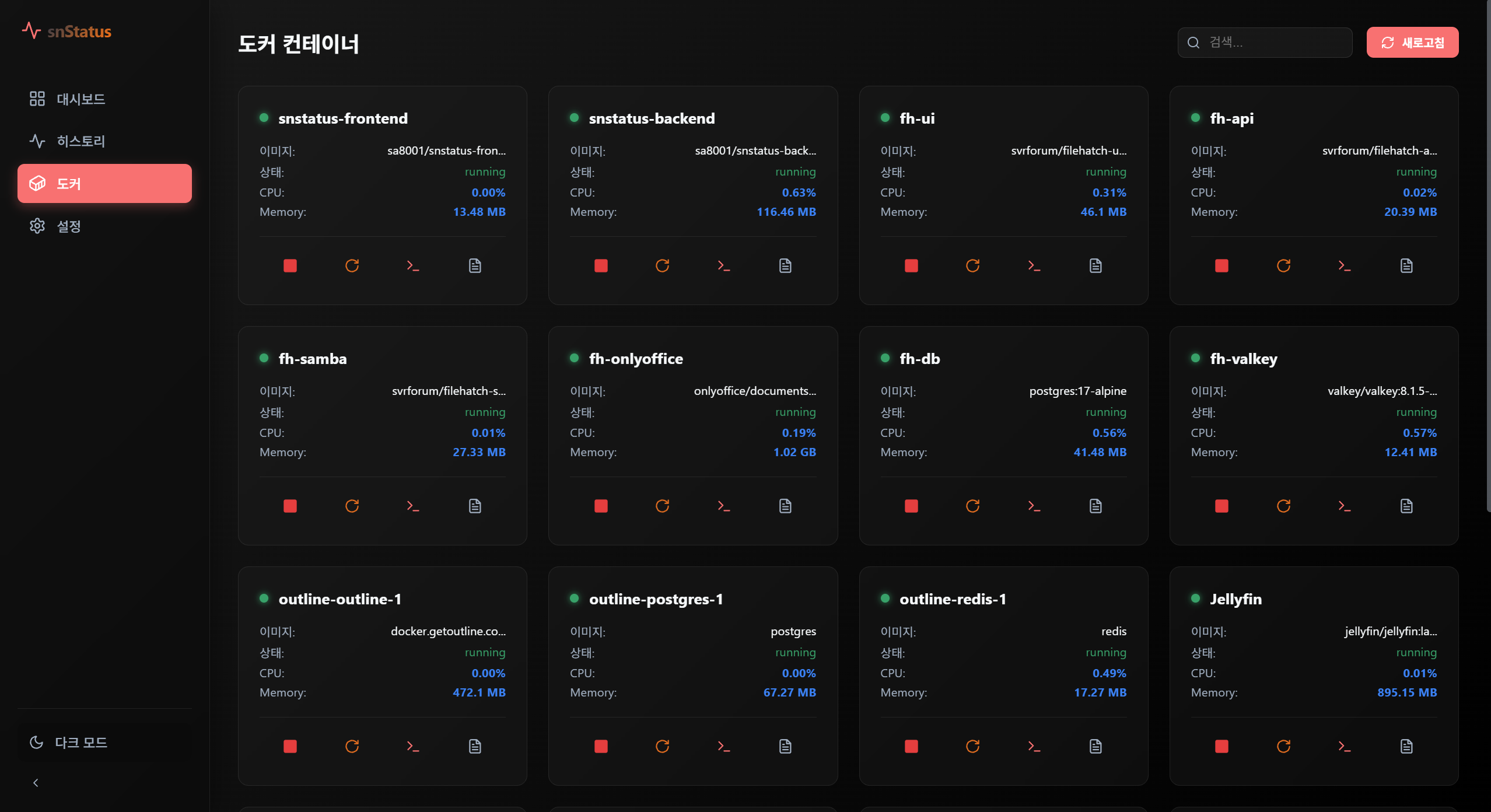Stop the fh-onlyoffice container
Viewport: 1491px width, 812px height.
click(601, 506)
